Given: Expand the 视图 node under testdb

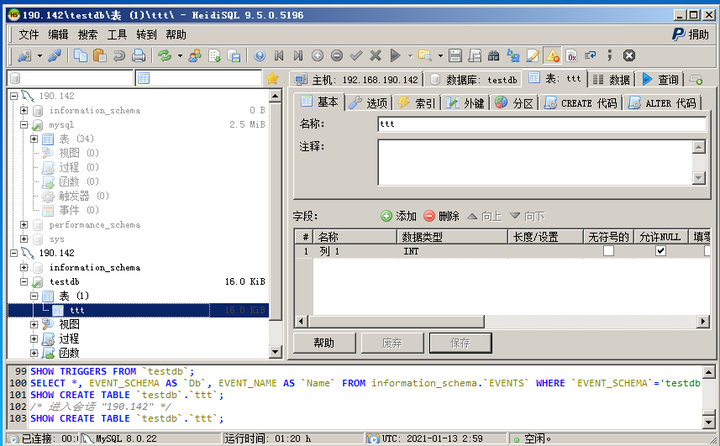Looking at the screenshot, I should (x=34, y=324).
